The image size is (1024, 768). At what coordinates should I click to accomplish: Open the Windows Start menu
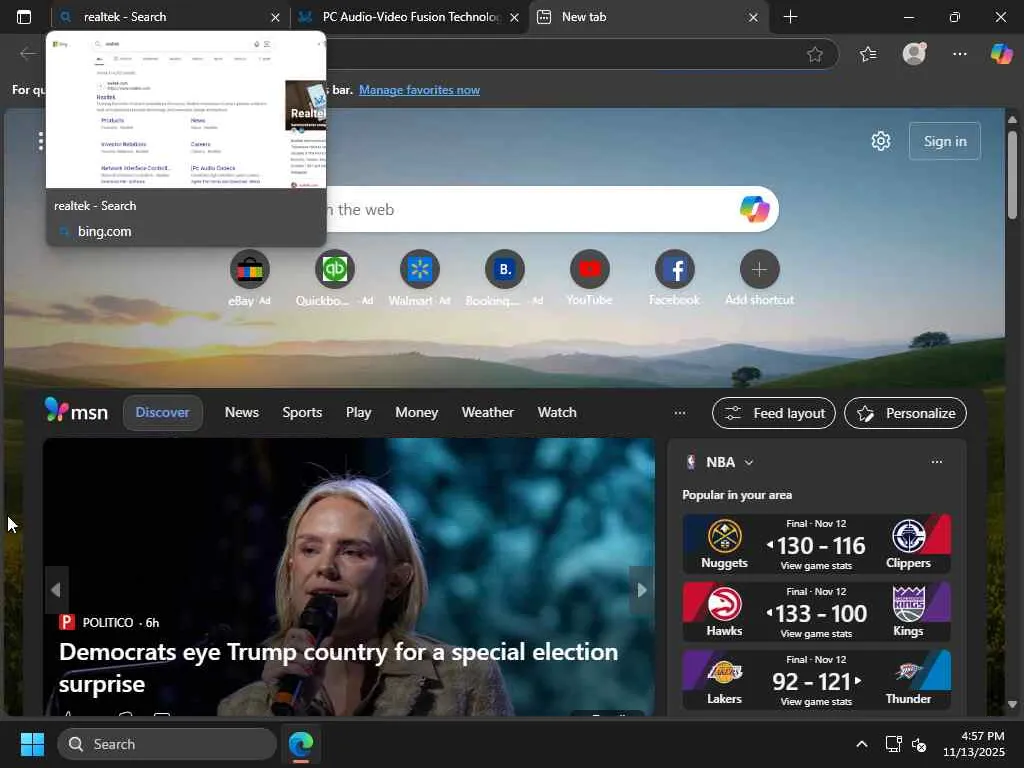[32, 744]
